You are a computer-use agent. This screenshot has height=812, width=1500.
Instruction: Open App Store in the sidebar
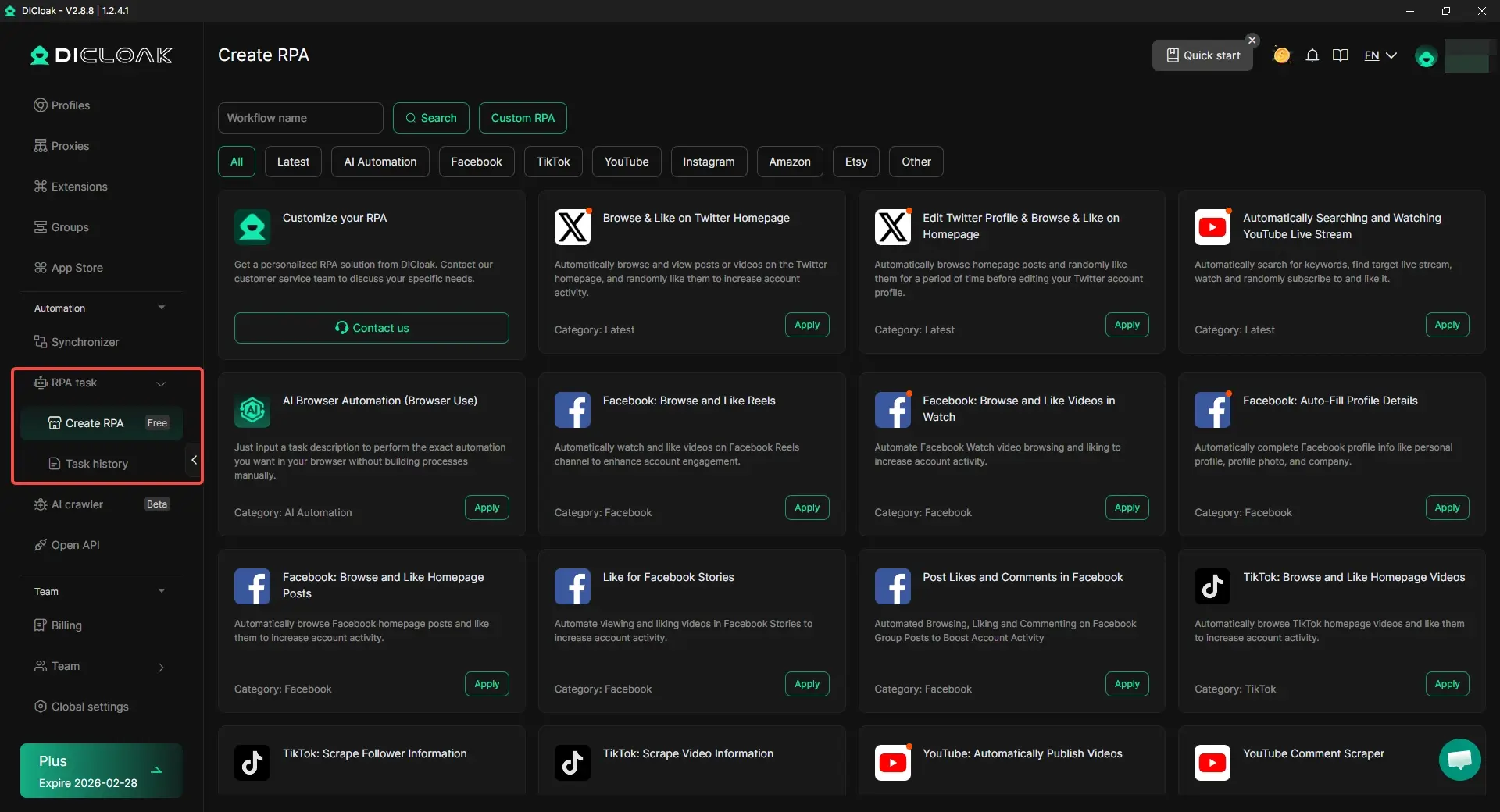pos(77,268)
